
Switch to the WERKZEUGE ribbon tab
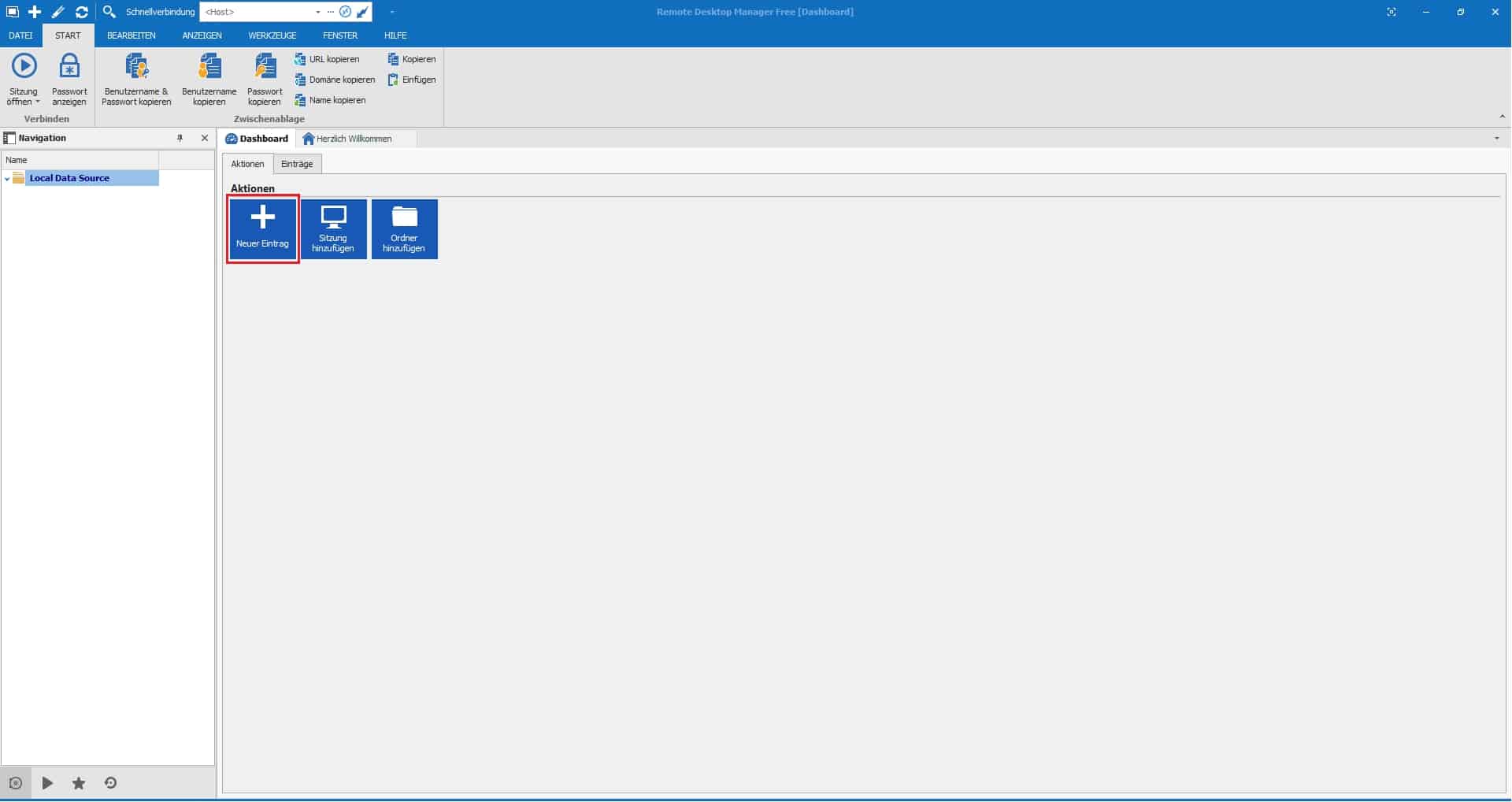(272, 35)
